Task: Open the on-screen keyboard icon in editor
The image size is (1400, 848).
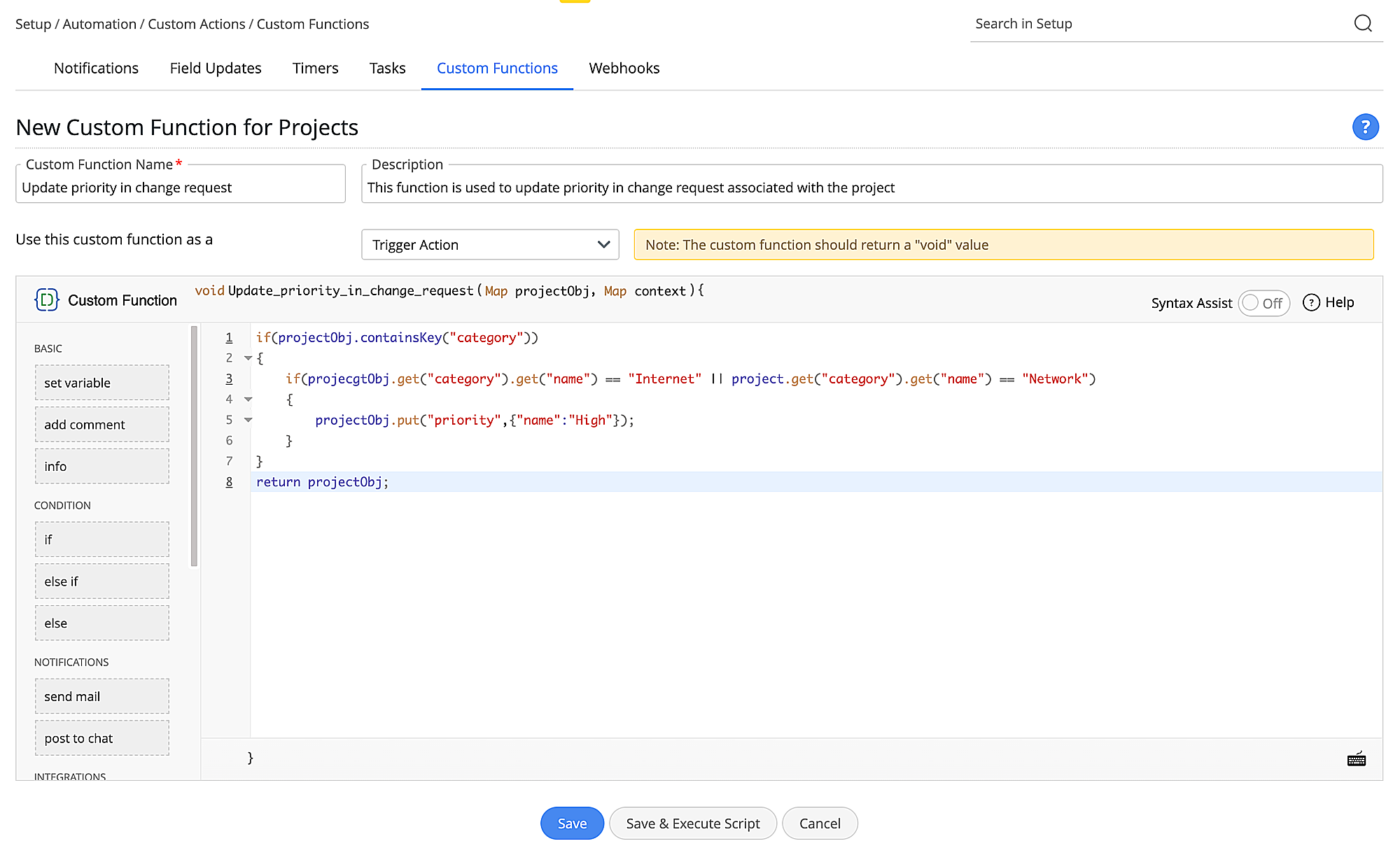Action: click(x=1356, y=759)
